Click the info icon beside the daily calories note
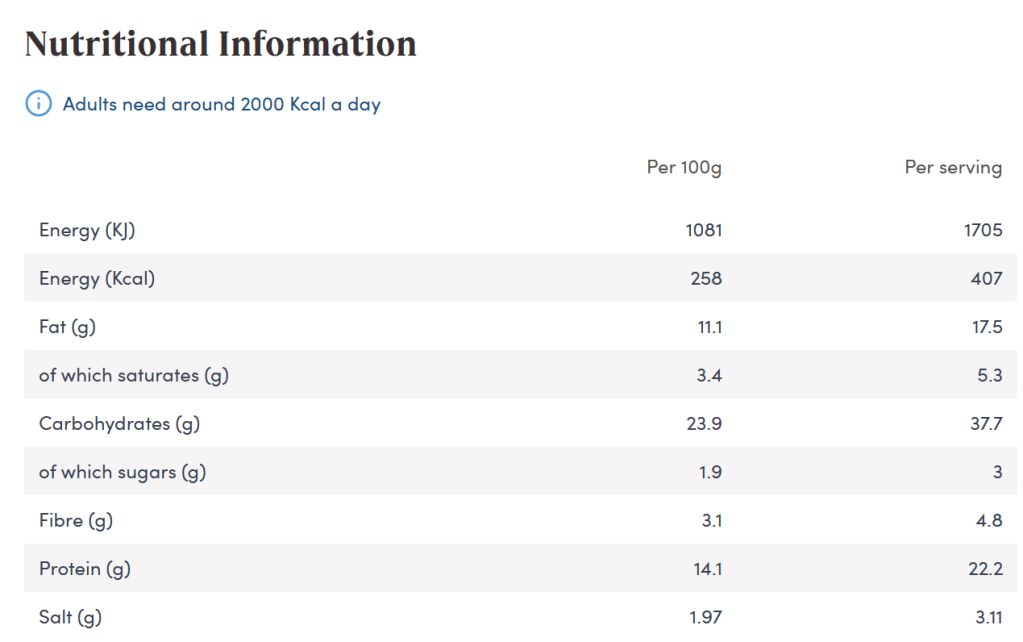This screenshot has width=1023, height=642. click(x=38, y=104)
